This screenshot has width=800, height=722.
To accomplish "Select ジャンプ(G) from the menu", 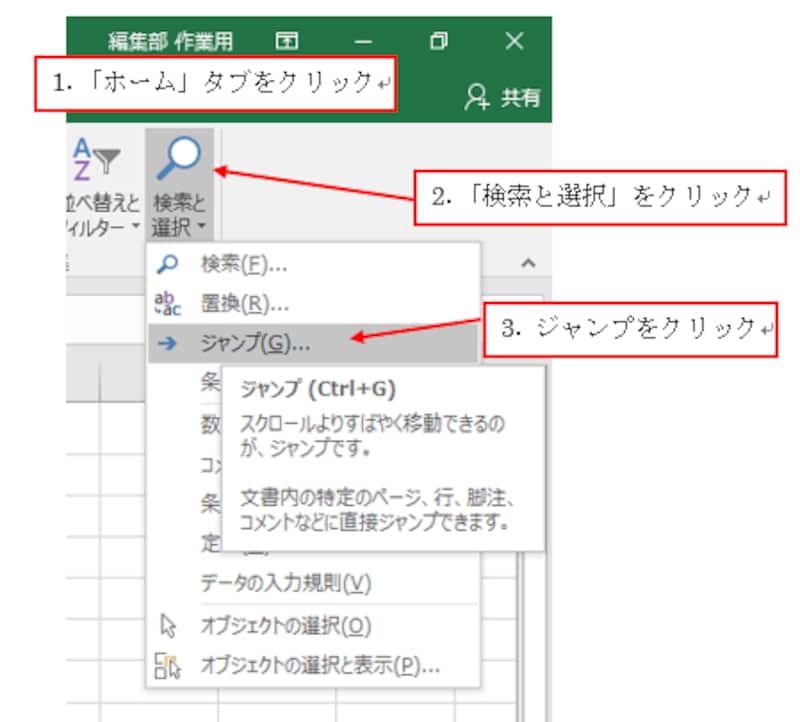I will click(250, 345).
